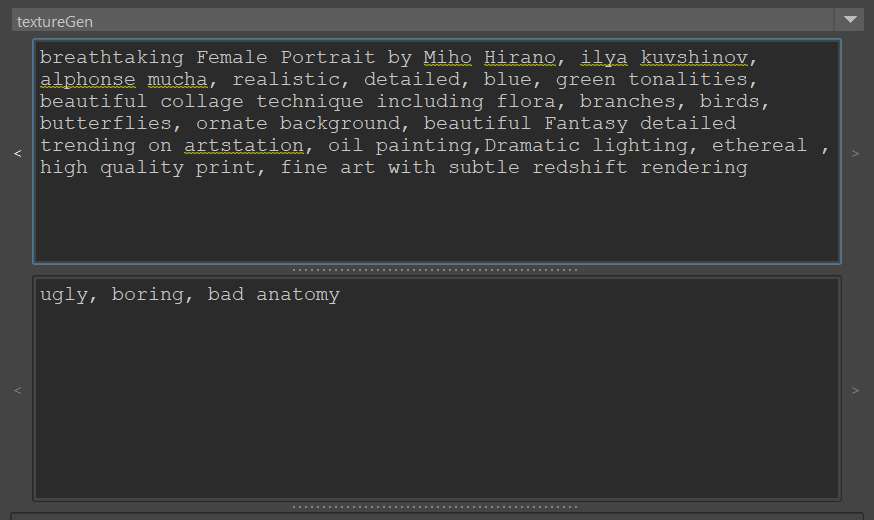Click the word "boring" in the negative prompt
Screen dimensions: 874x520
click(148, 294)
